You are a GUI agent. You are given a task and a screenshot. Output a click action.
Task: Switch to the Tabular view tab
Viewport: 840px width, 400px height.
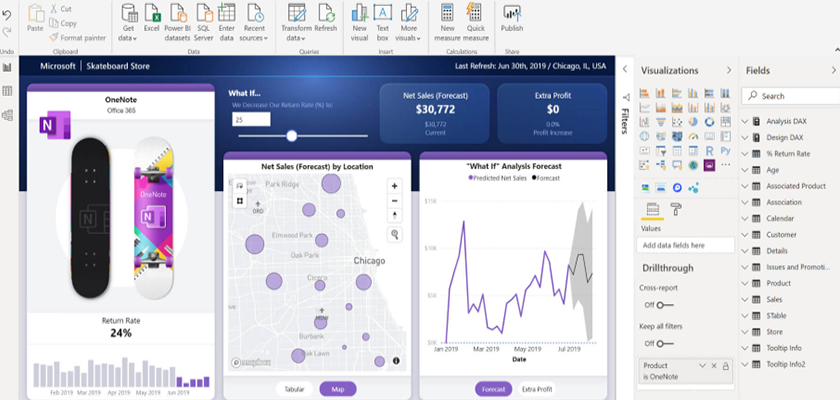pos(294,389)
